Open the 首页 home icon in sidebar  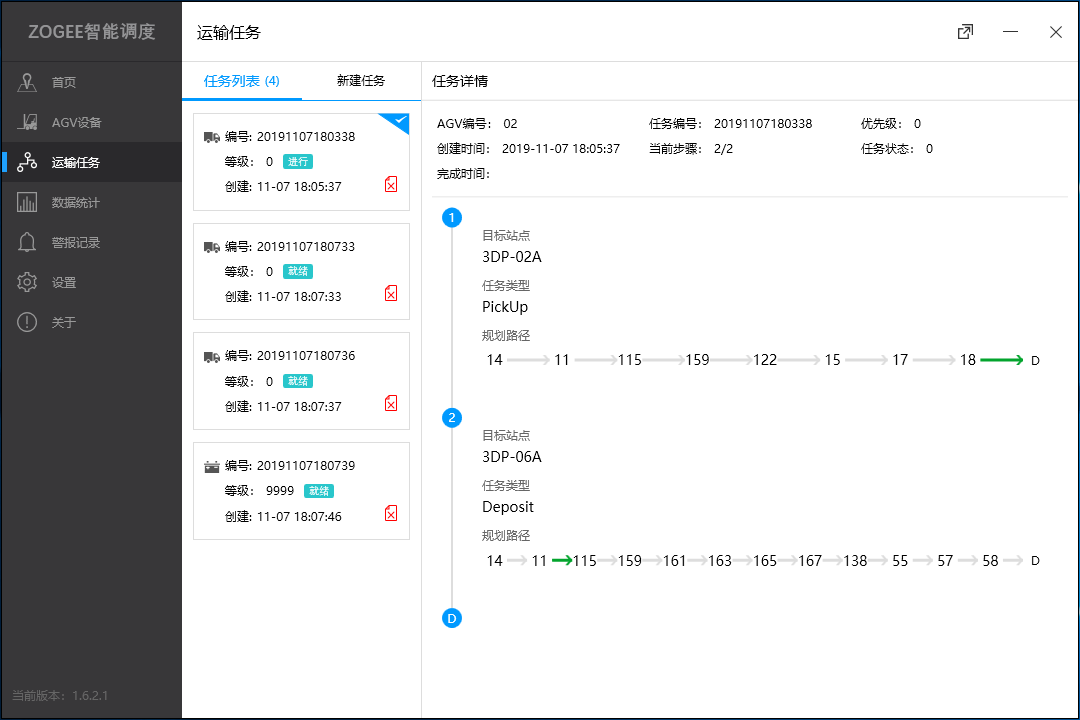click(27, 82)
